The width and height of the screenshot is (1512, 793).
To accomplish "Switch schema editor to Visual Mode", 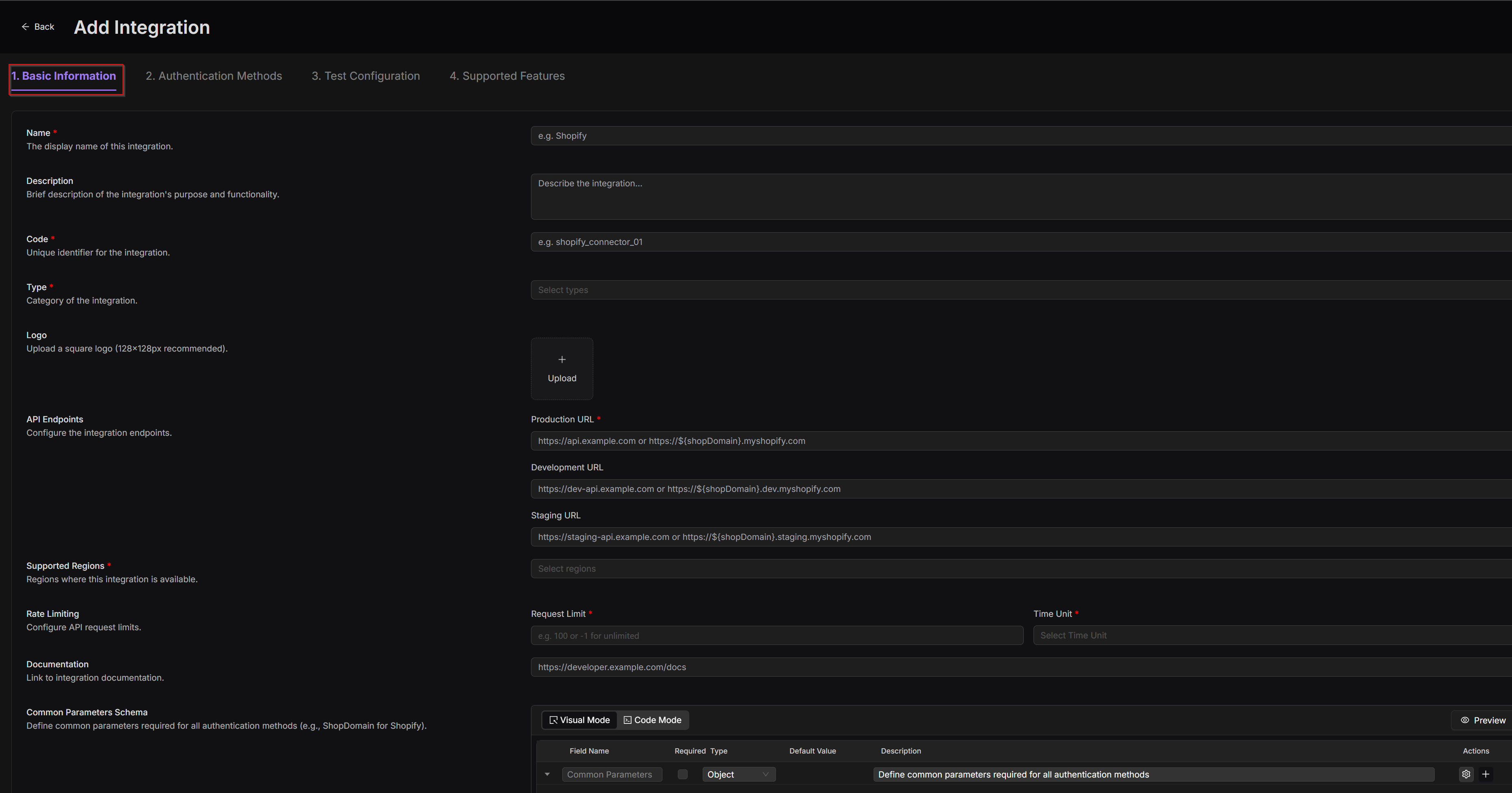I will tap(579, 720).
